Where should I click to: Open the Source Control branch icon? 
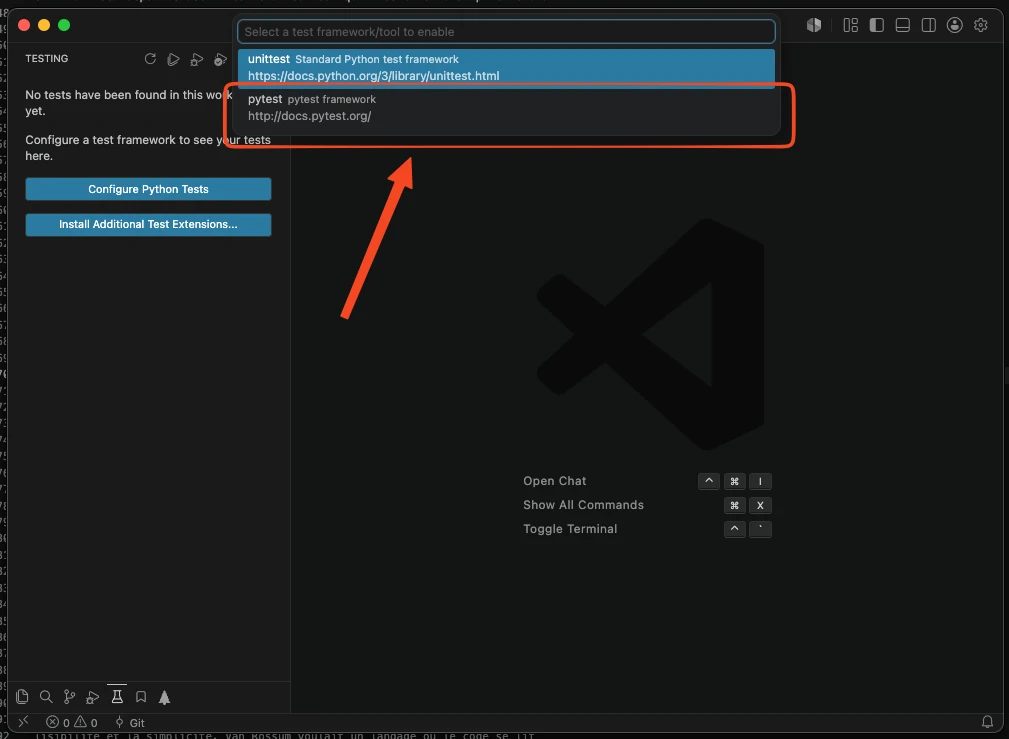click(x=69, y=697)
